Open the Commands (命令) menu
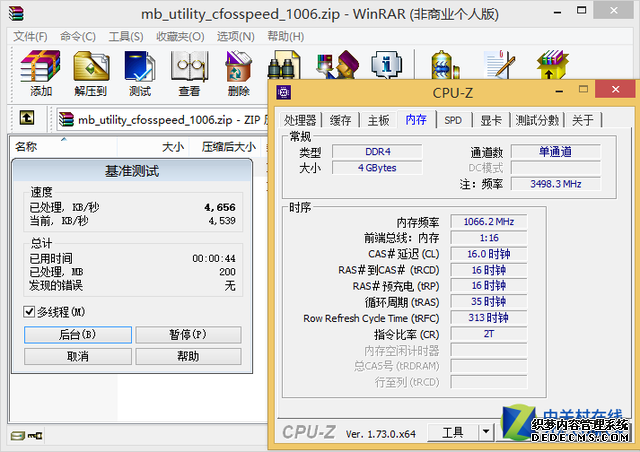Screen dimensions: 640x452 pos(78,36)
